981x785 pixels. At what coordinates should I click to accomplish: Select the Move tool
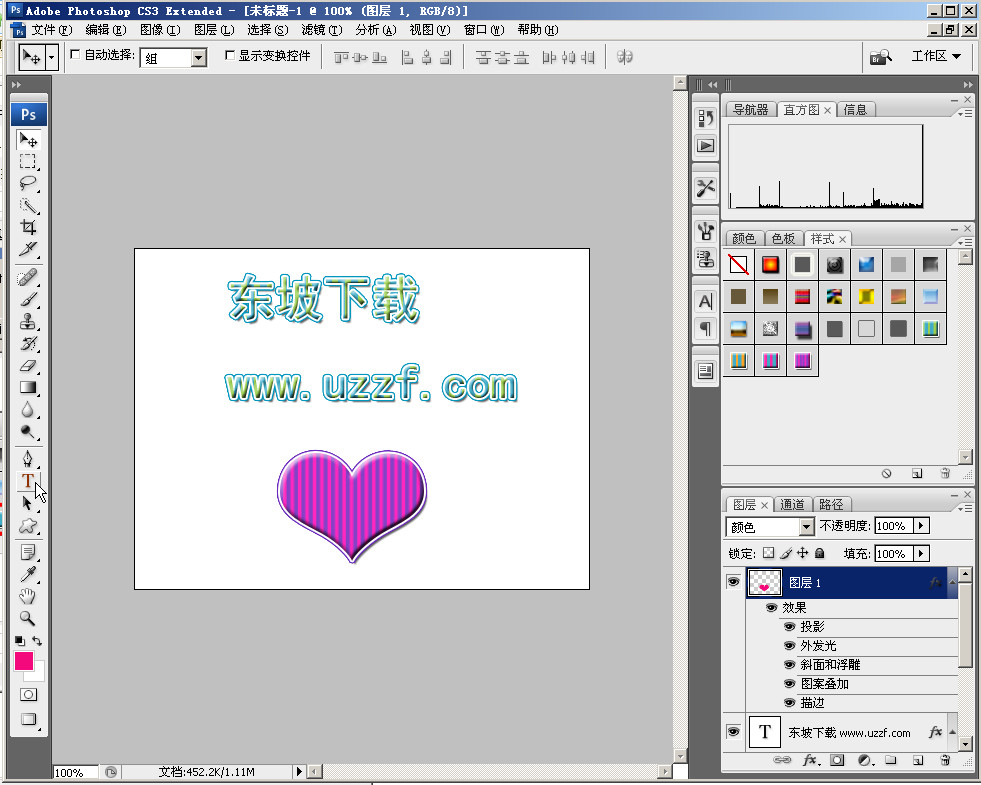point(27,140)
